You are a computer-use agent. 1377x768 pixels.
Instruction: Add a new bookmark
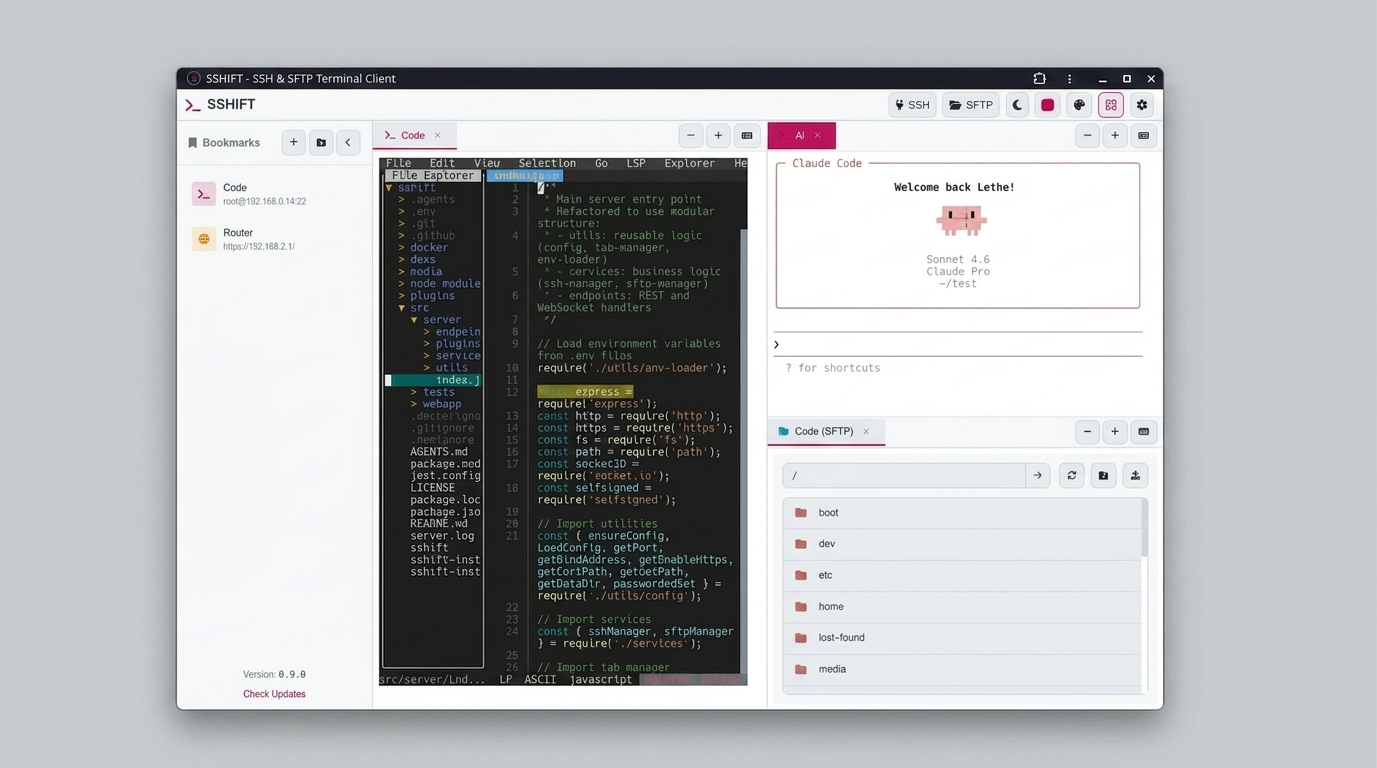[293, 142]
